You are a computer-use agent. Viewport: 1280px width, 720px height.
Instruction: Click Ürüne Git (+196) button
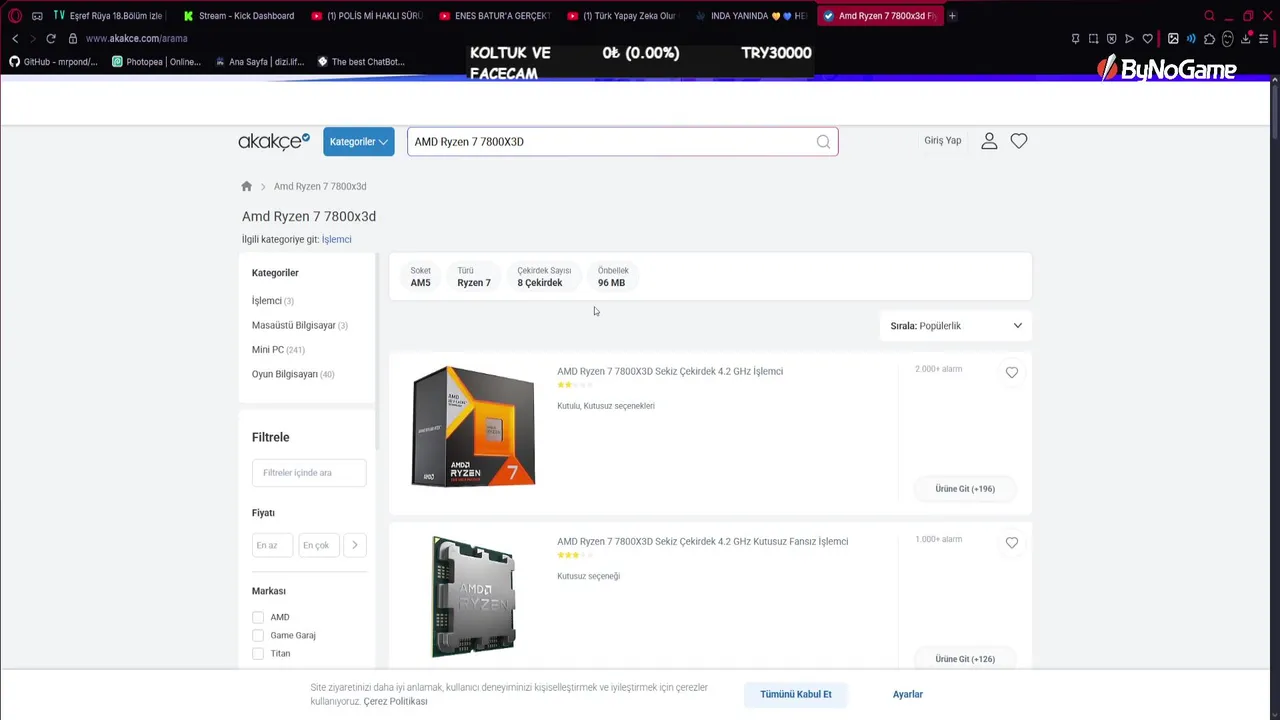(x=965, y=489)
